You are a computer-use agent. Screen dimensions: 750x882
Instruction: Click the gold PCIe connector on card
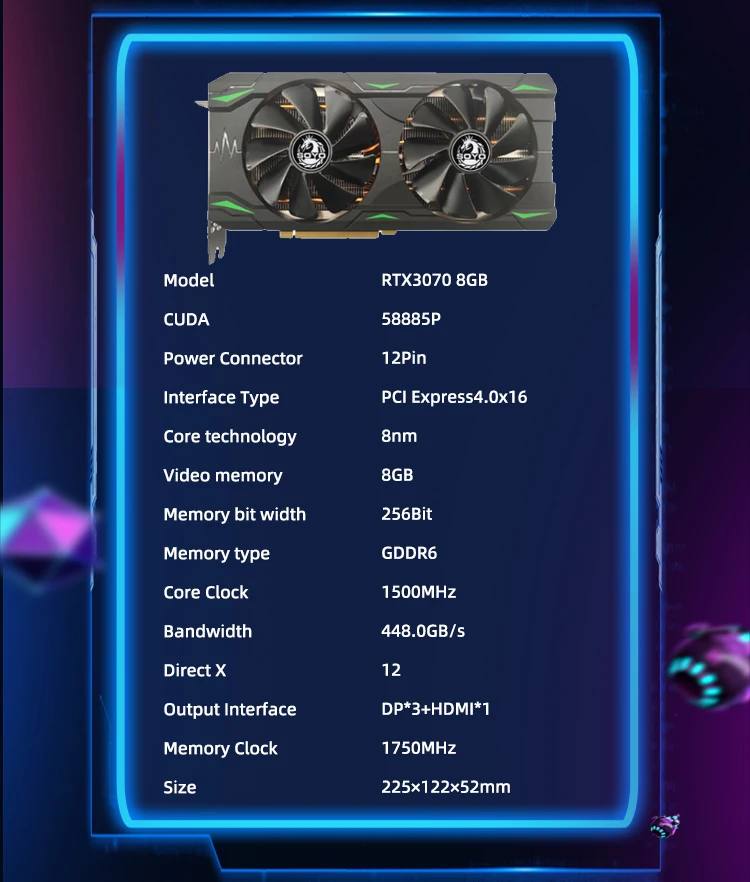click(x=338, y=234)
